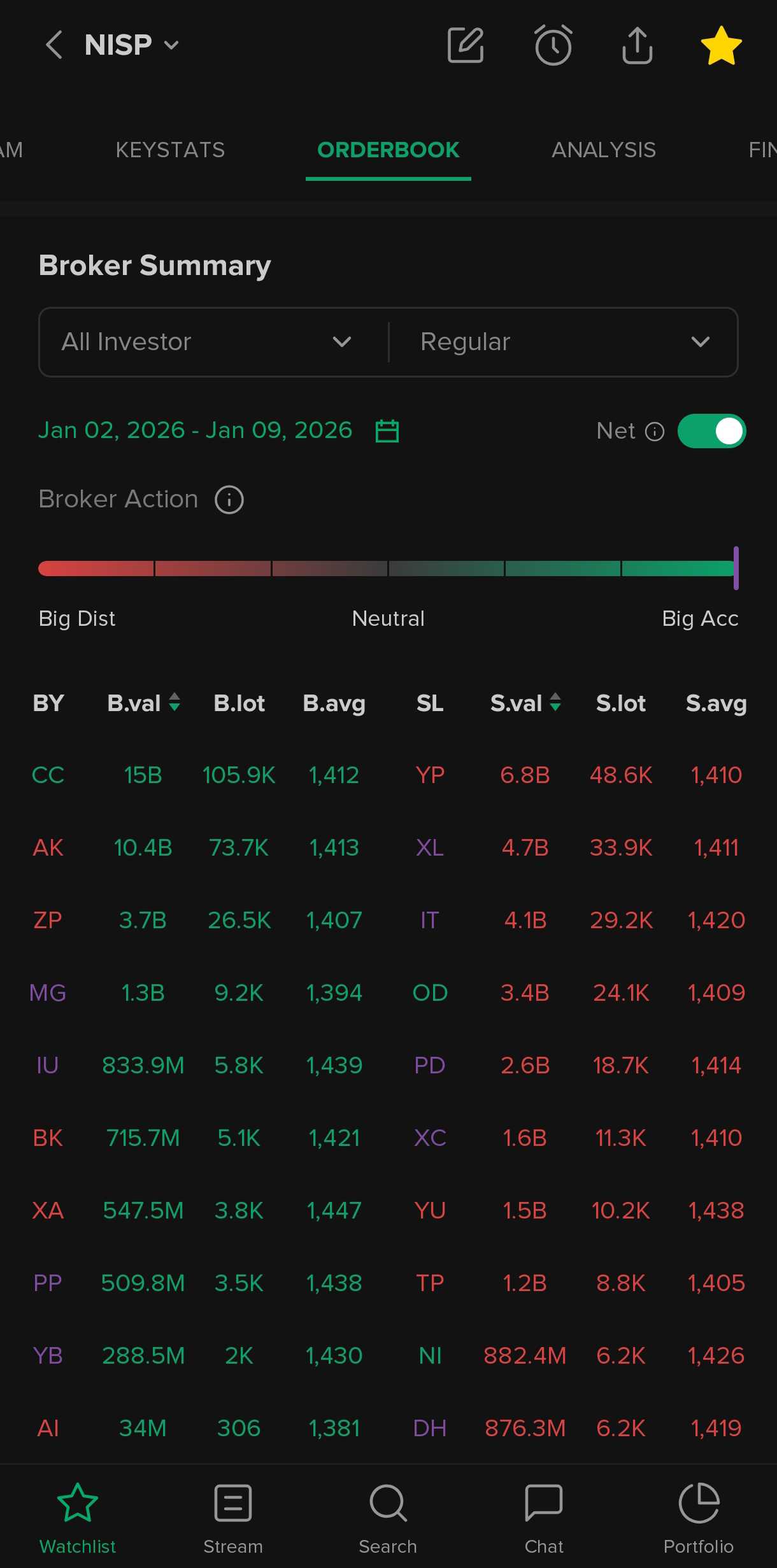Set a price alert via clock icon

pos(552,45)
